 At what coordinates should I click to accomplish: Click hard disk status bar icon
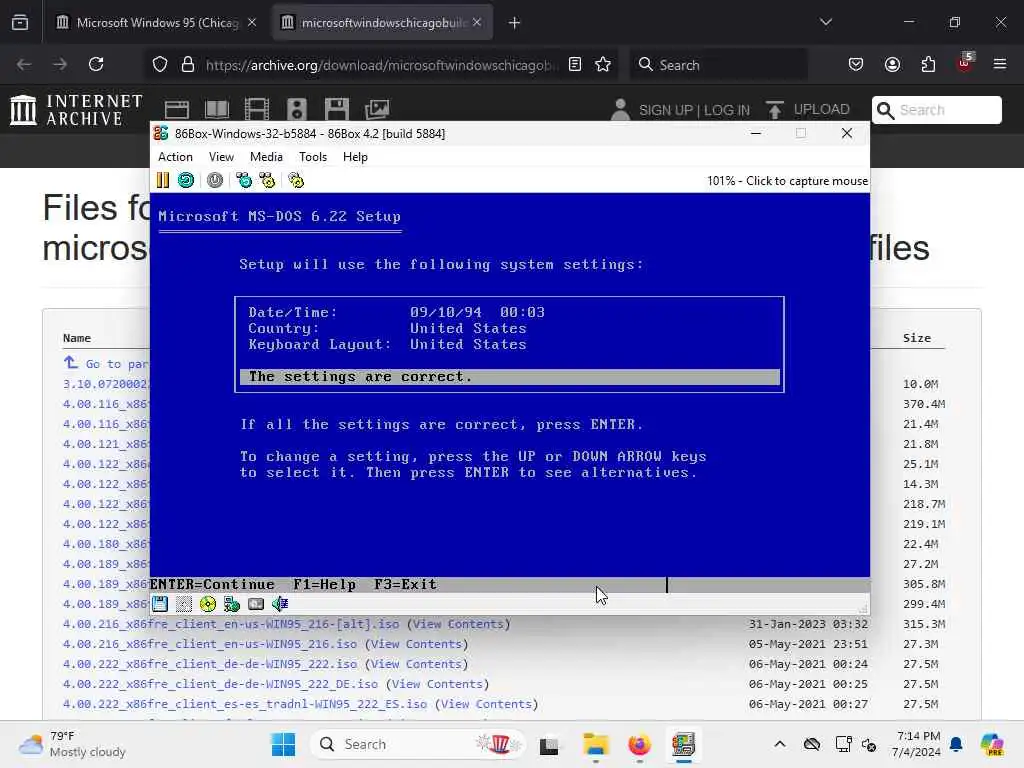pyautogui.click(x=256, y=604)
